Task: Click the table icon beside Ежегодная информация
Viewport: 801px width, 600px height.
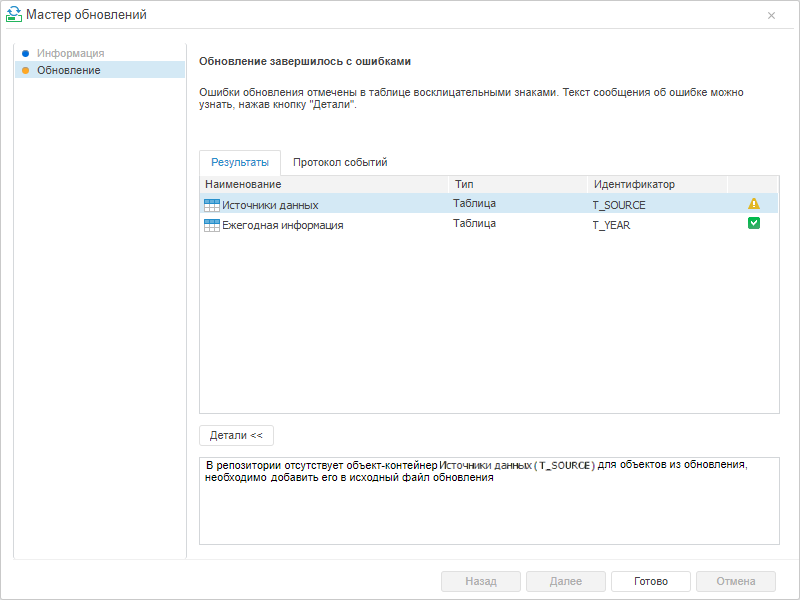Action: 211,226
